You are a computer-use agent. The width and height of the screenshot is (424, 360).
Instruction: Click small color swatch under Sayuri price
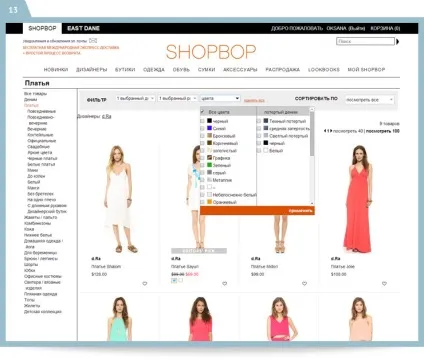point(174,281)
